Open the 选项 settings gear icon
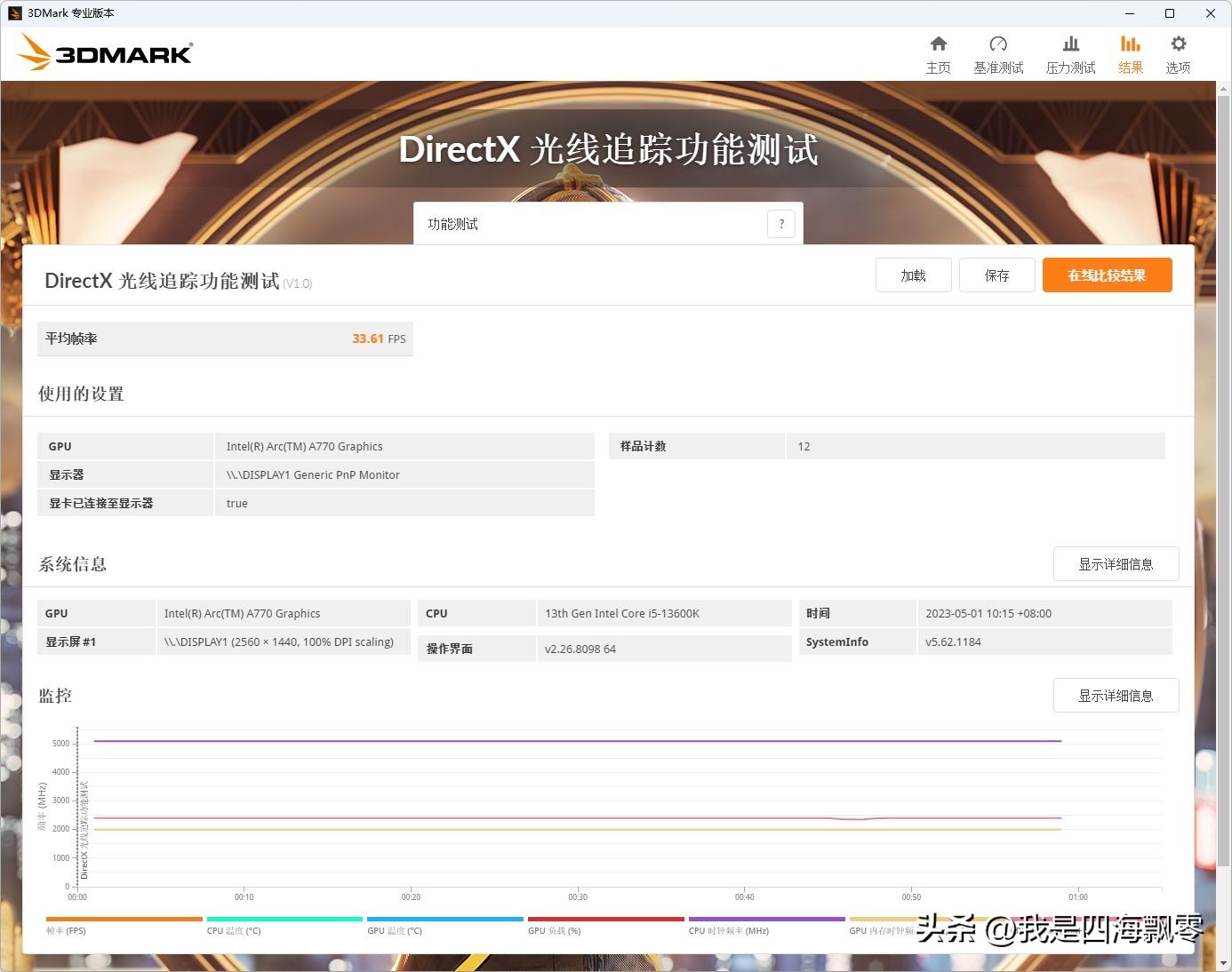This screenshot has width=1232, height=972. tap(1178, 52)
